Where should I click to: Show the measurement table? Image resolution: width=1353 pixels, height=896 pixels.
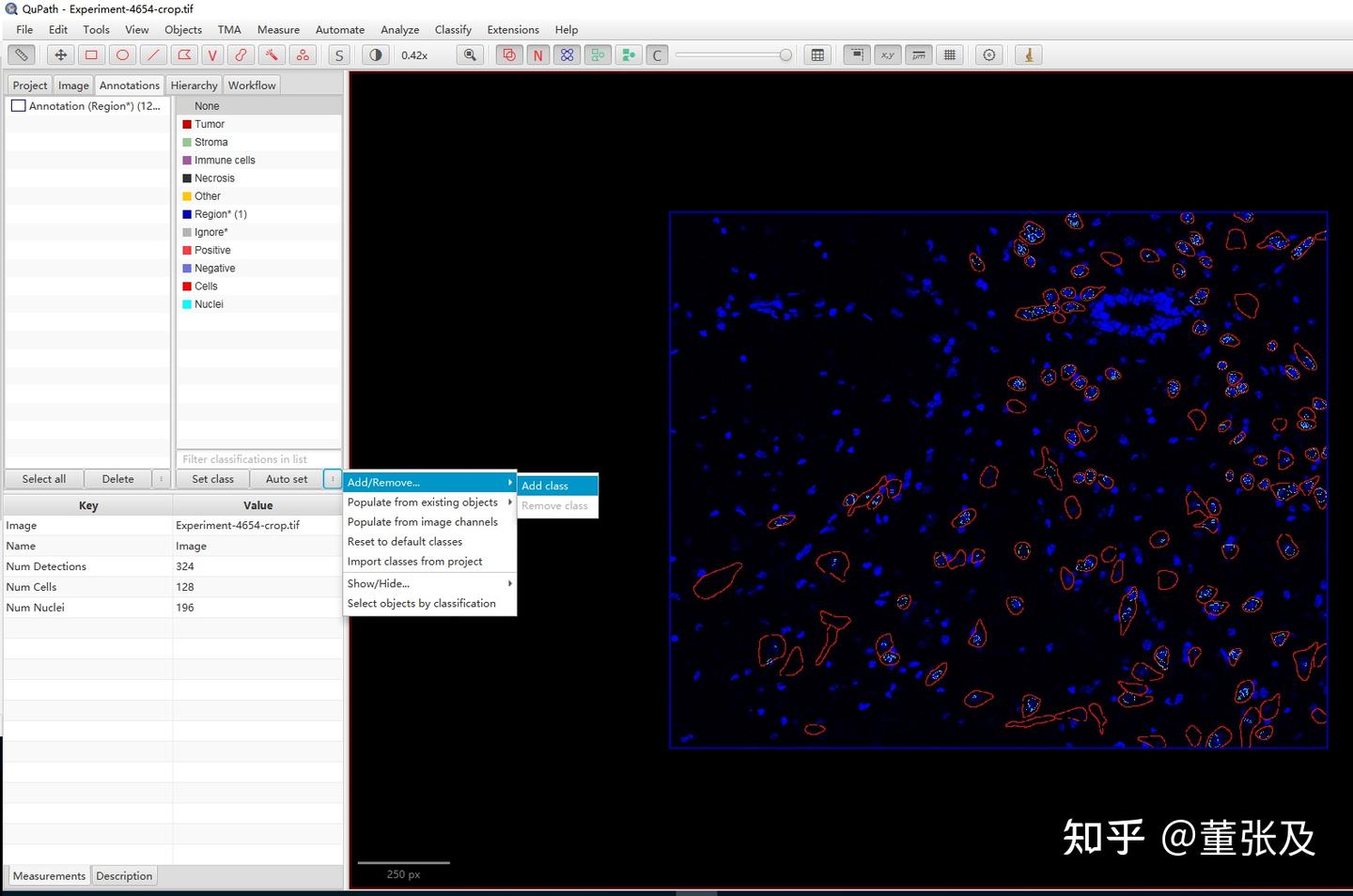817,55
